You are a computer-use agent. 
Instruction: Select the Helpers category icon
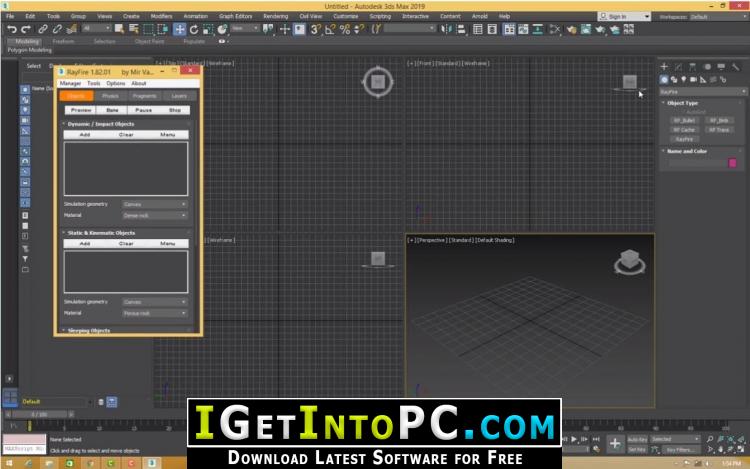(x=703, y=79)
